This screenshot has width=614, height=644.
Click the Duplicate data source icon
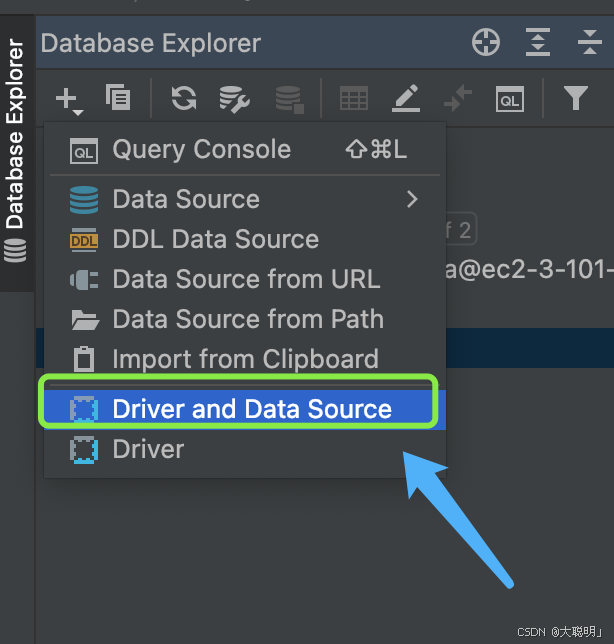tap(118, 98)
